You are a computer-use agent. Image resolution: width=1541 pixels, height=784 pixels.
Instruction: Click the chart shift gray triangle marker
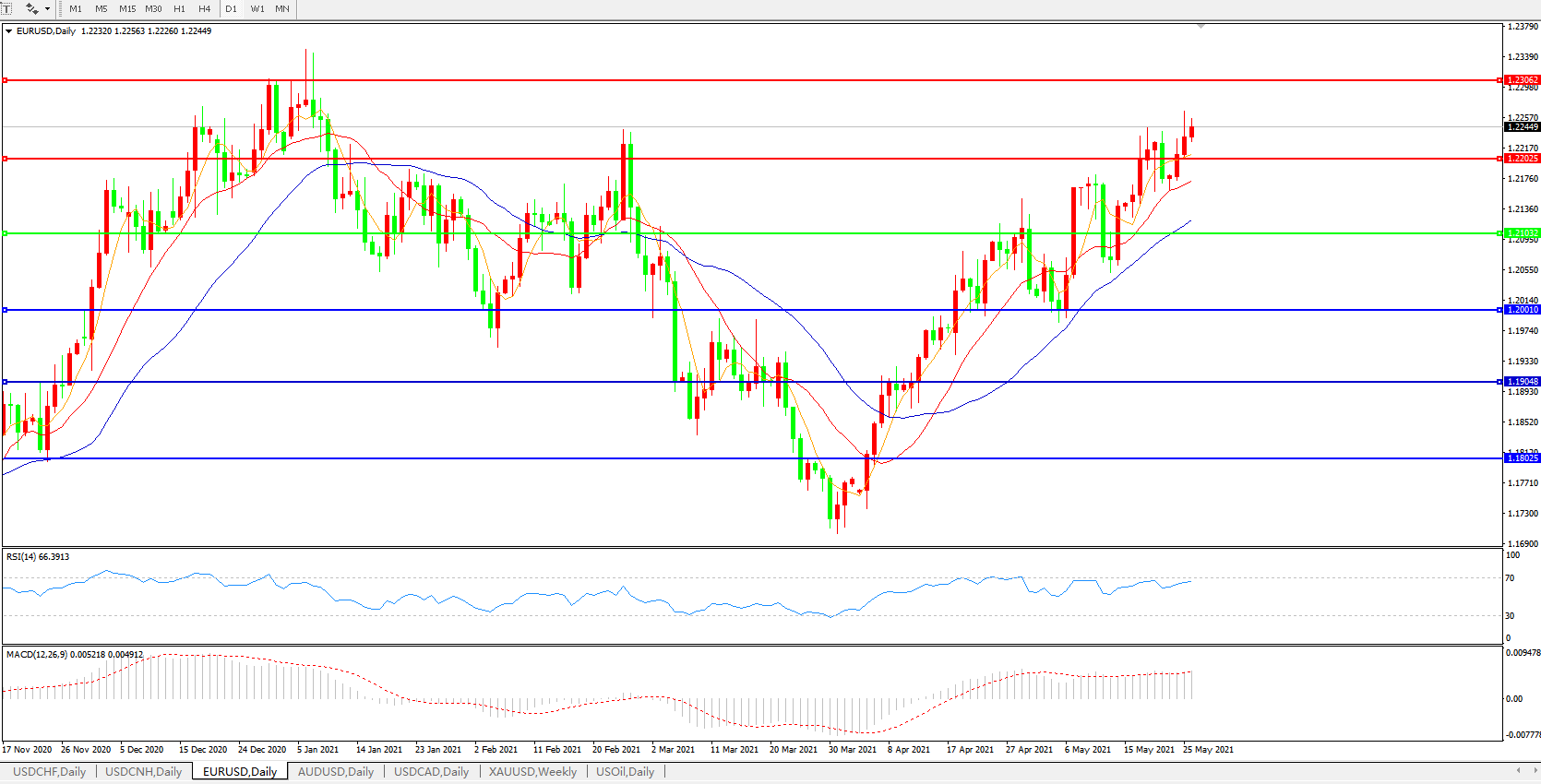pyautogui.click(x=1201, y=27)
